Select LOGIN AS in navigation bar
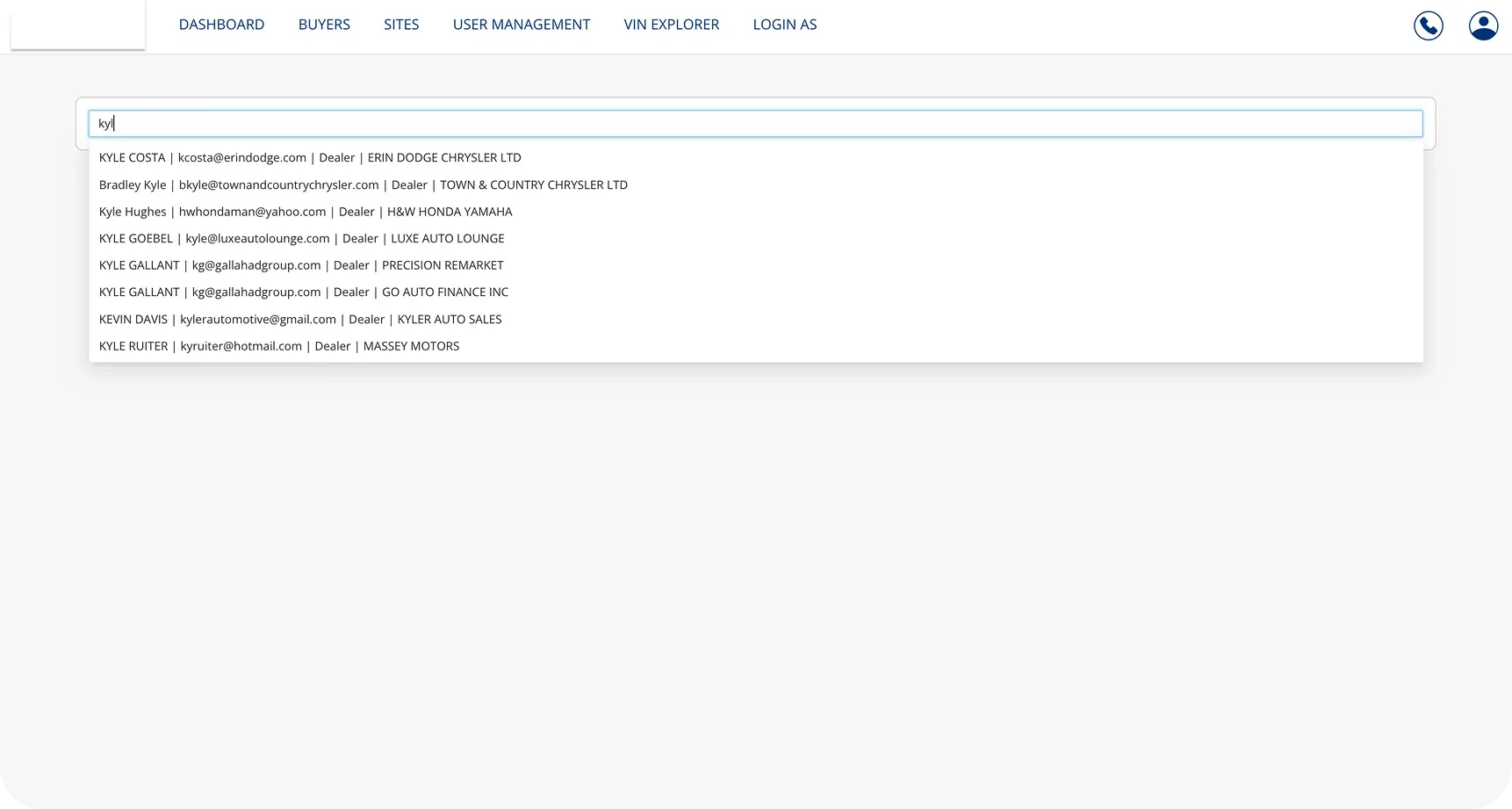The image size is (1512, 809). pos(784,25)
